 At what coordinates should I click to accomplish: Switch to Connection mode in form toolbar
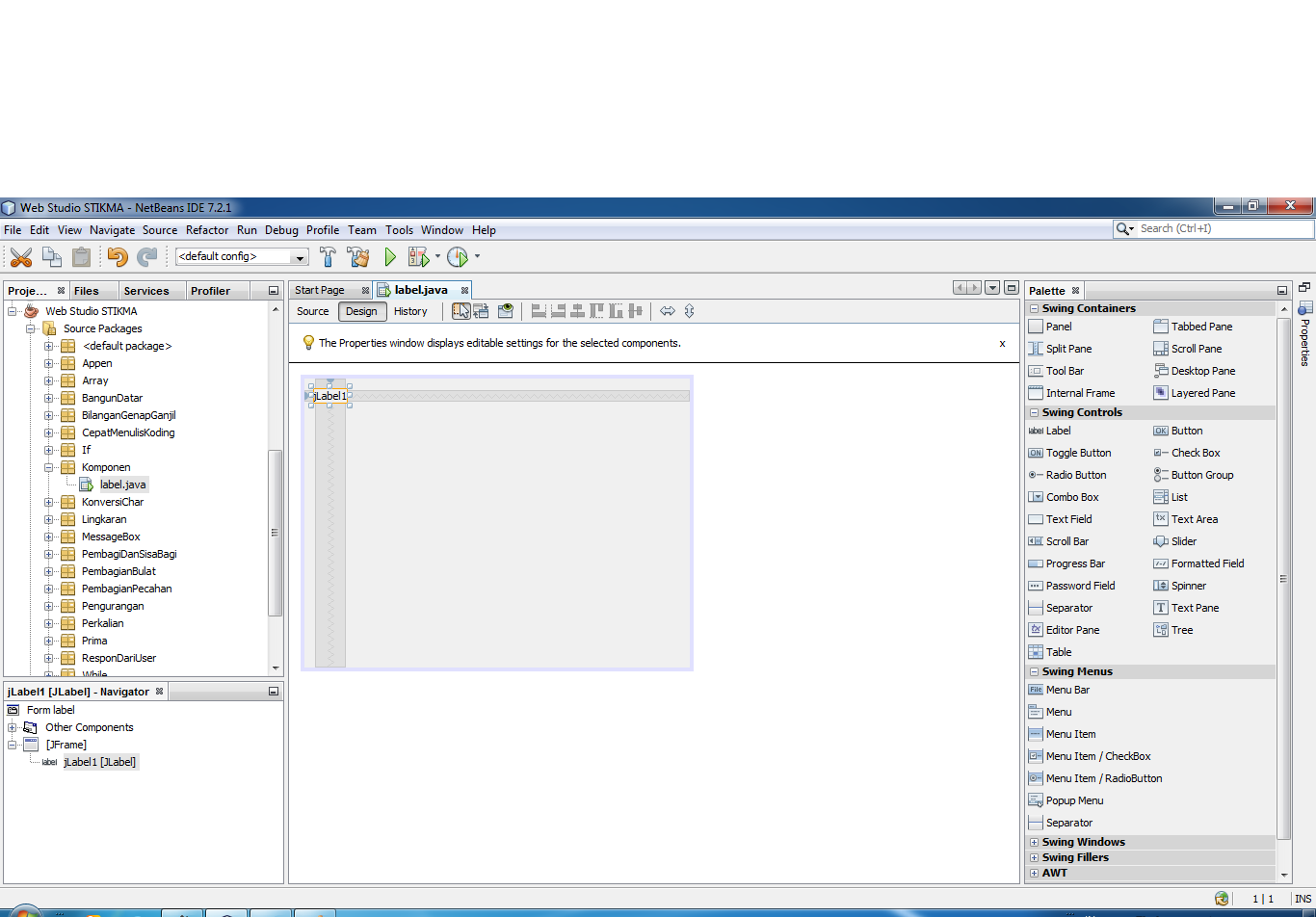482,310
